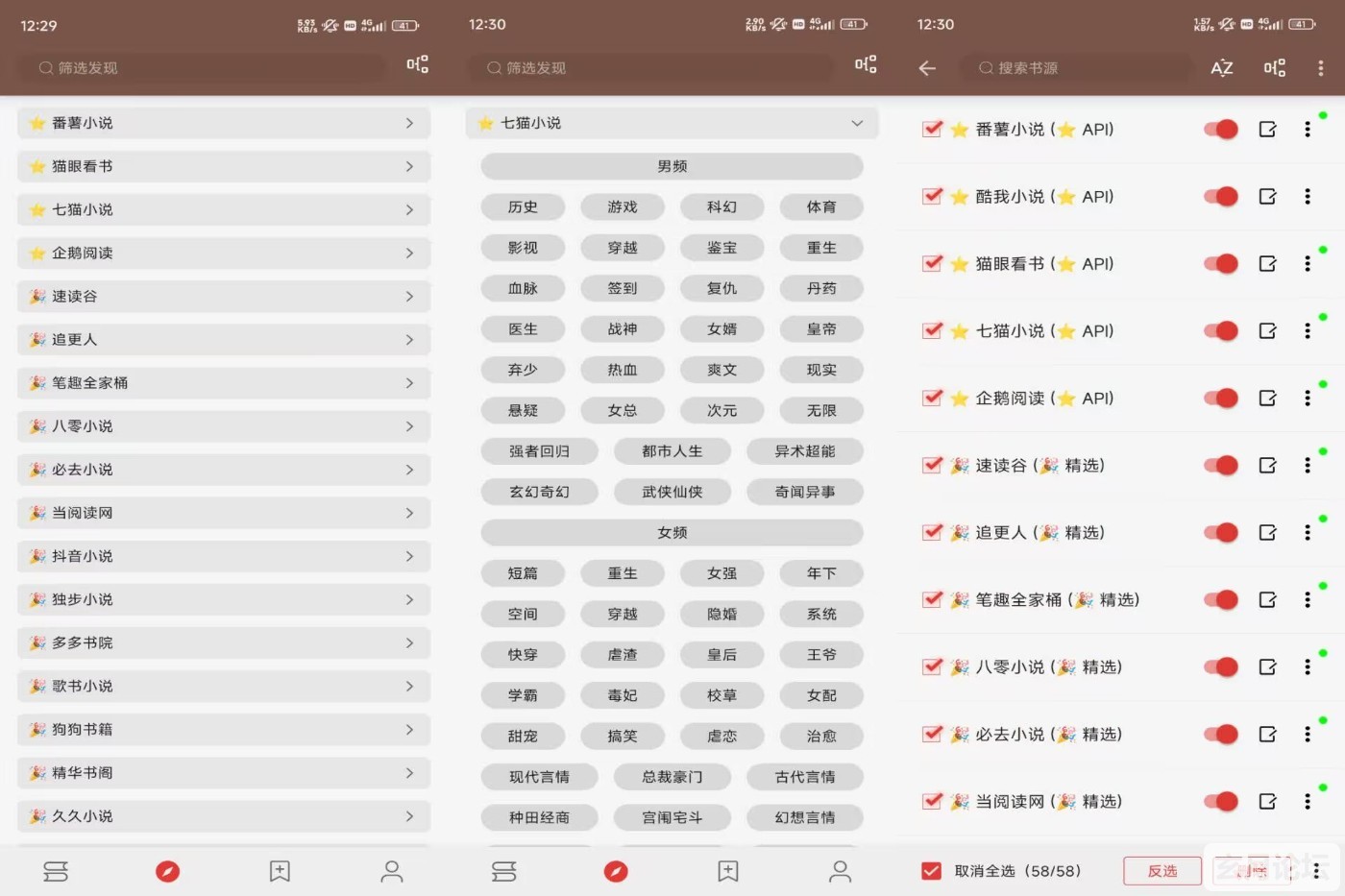Viewport: 1345px width, 896px height.
Task: Choose the 都市人生 category tag
Action: (x=672, y=451)
